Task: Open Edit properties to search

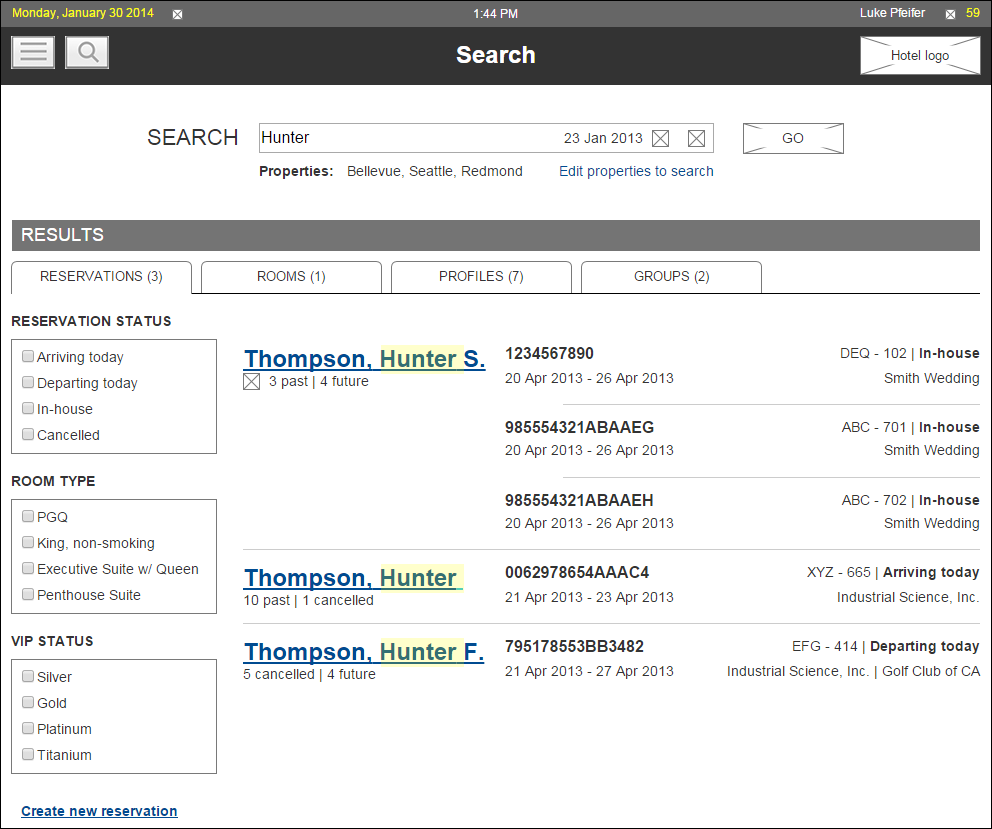Action: click(x=635, y=171)
